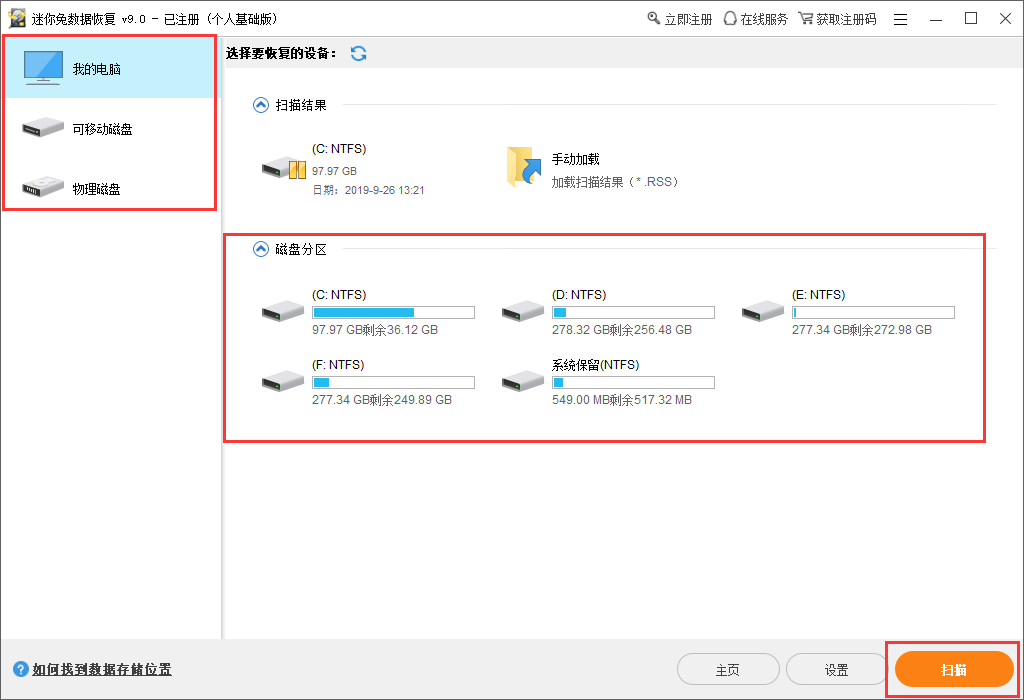This screenshot has width=1024, height=700.
Task: Click the 主页 (Home) button
Action: click(x=728, y=670)
